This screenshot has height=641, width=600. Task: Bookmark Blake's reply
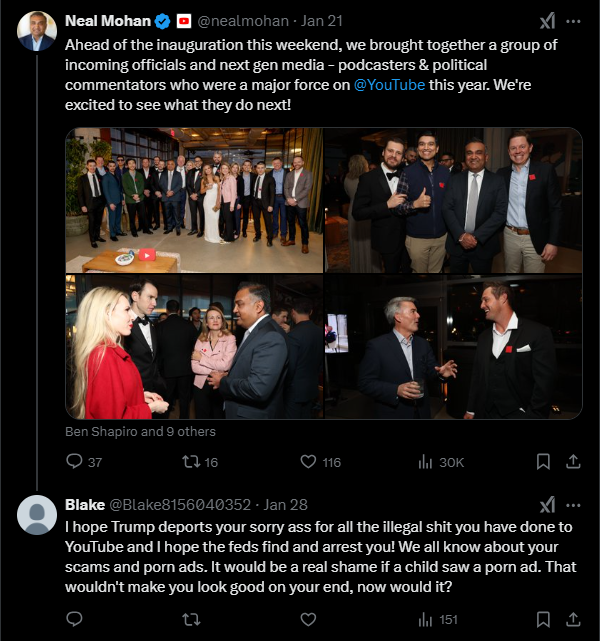click(543, 619)
